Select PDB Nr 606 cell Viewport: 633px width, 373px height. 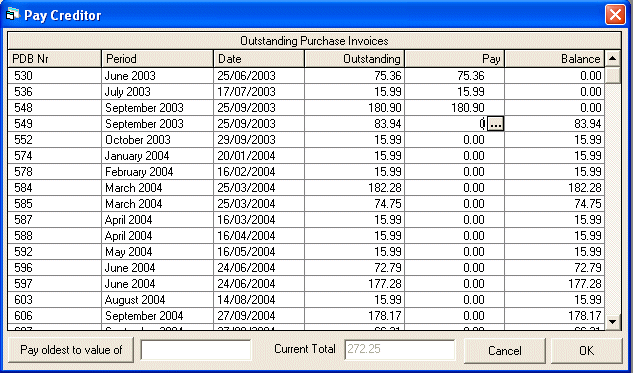pyautogui.click(x=54, y=316)
